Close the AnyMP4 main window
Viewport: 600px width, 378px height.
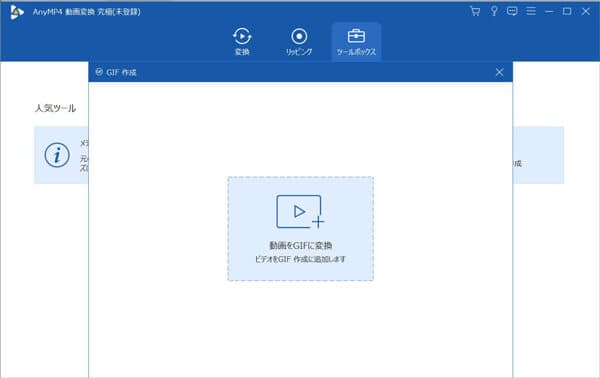pyautogui.click(x=586, y=11)
